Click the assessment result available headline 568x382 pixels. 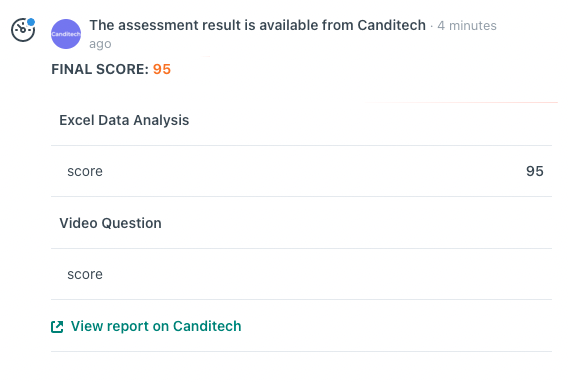tap(258, 25)
